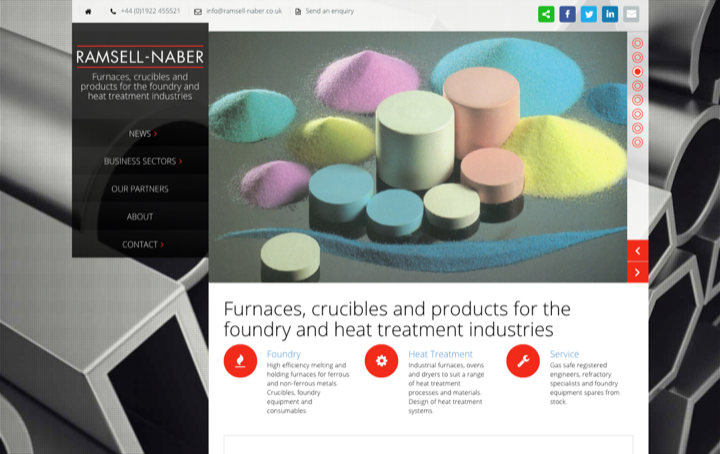Open the ABOUT menu item
720x454 pixels.
[140, 217]
